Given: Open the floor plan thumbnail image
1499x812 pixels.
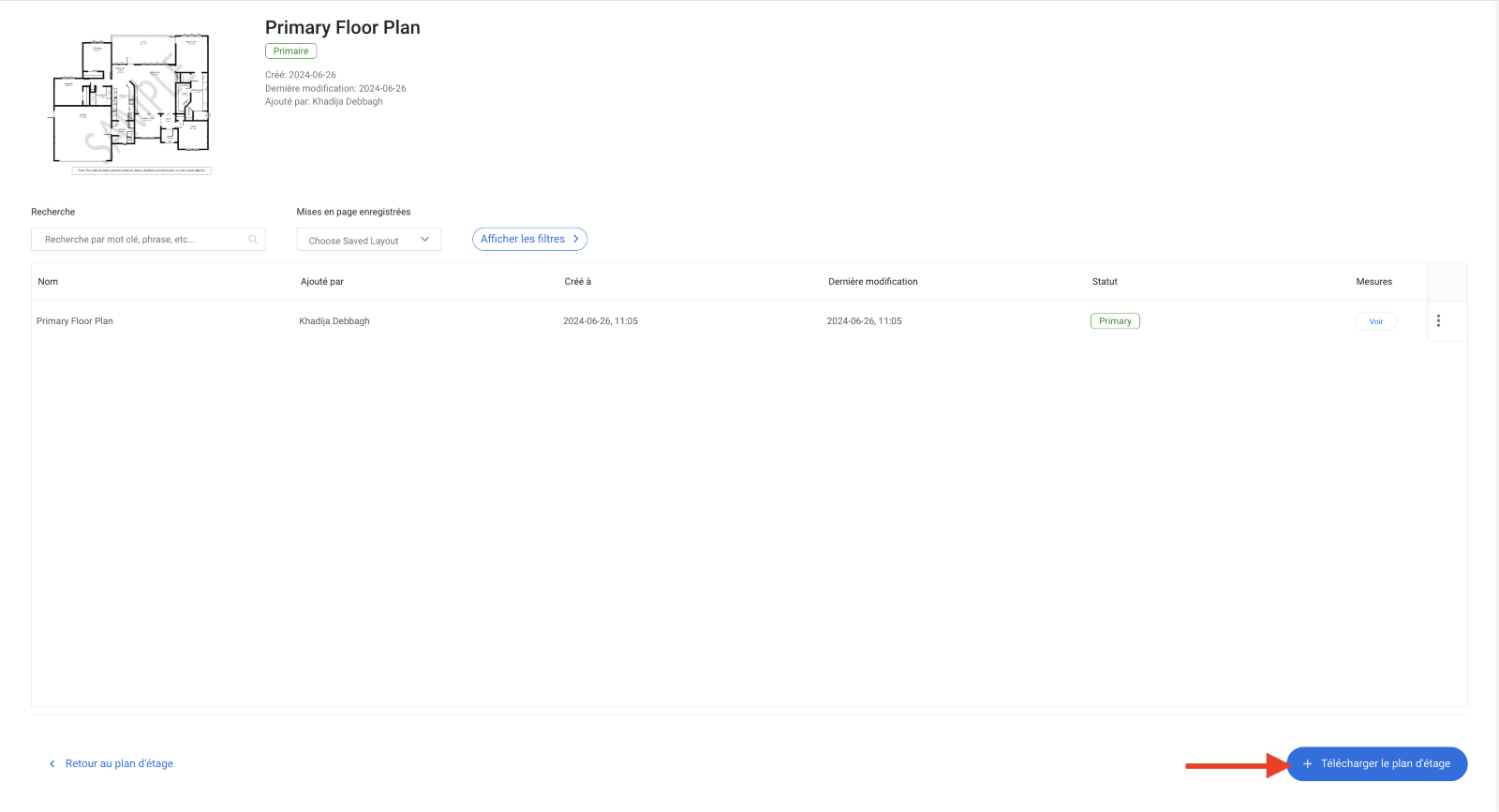Looking at the screenshot, I should 131,103.
